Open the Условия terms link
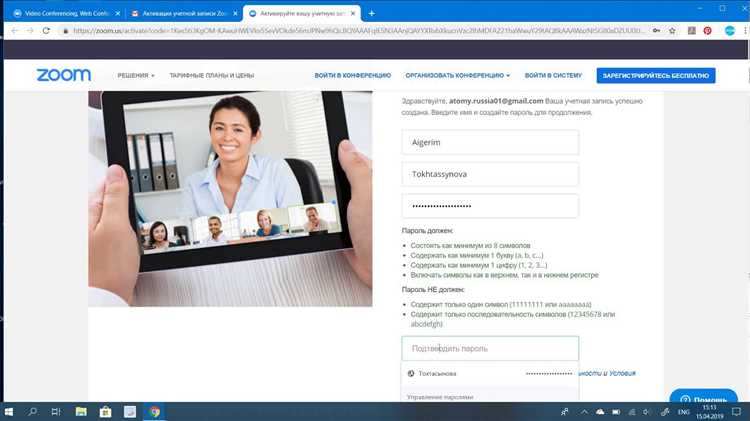This screenshot has width=750, height=421. (x=622, y=373)
